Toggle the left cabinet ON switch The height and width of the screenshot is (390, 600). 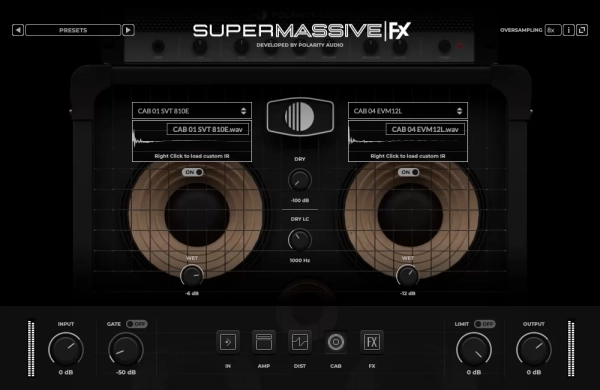[x=192, y=172]
